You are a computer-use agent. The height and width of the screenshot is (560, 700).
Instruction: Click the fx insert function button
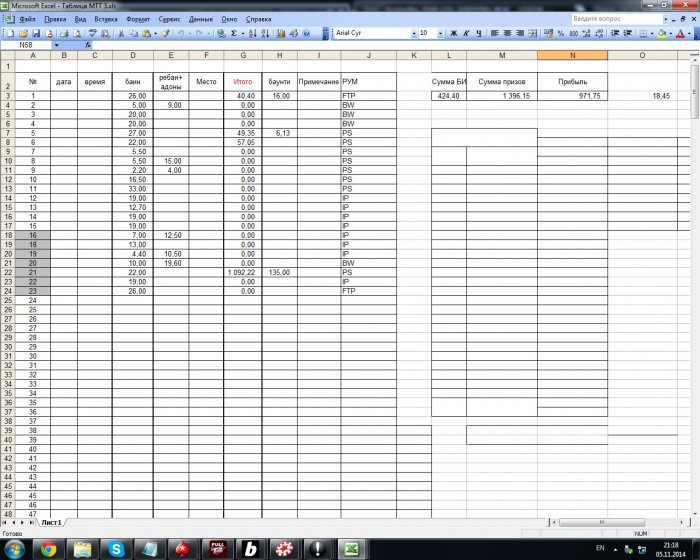pos(88,45)
